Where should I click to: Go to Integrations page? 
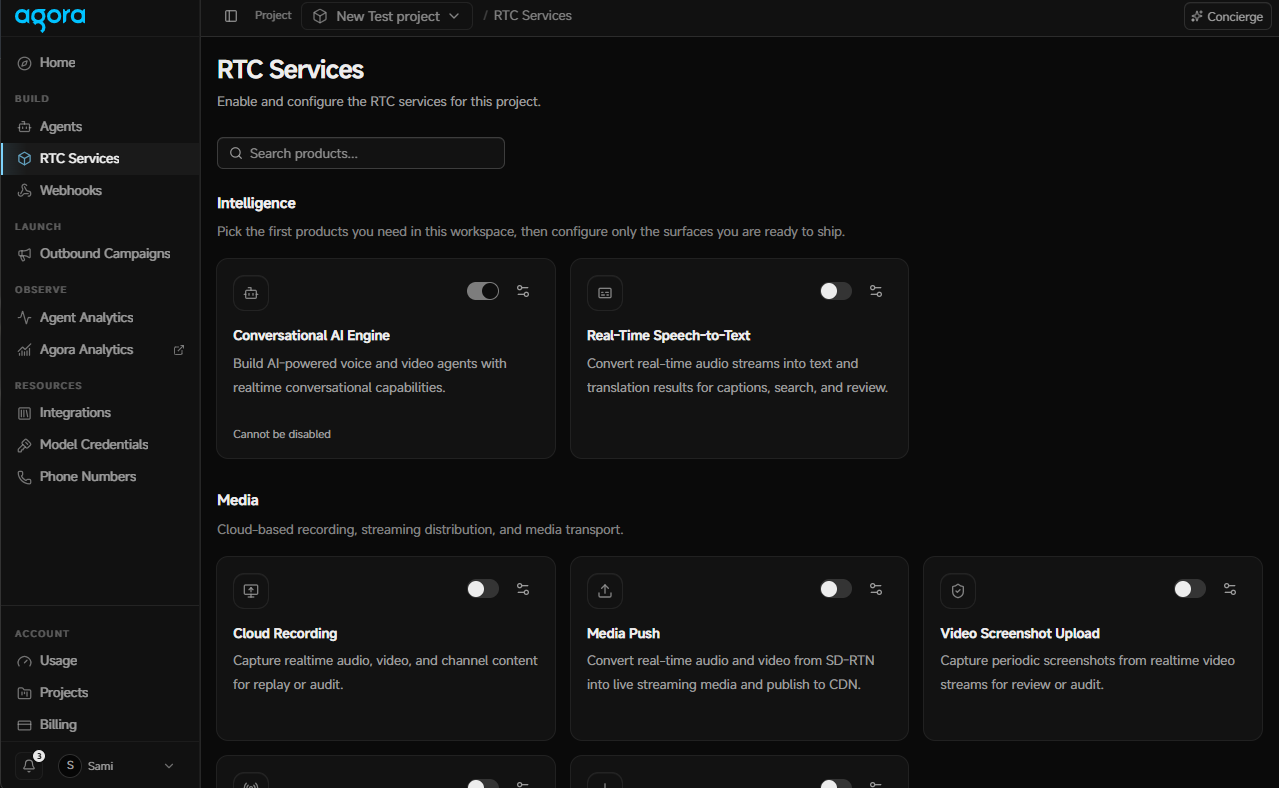100,413
